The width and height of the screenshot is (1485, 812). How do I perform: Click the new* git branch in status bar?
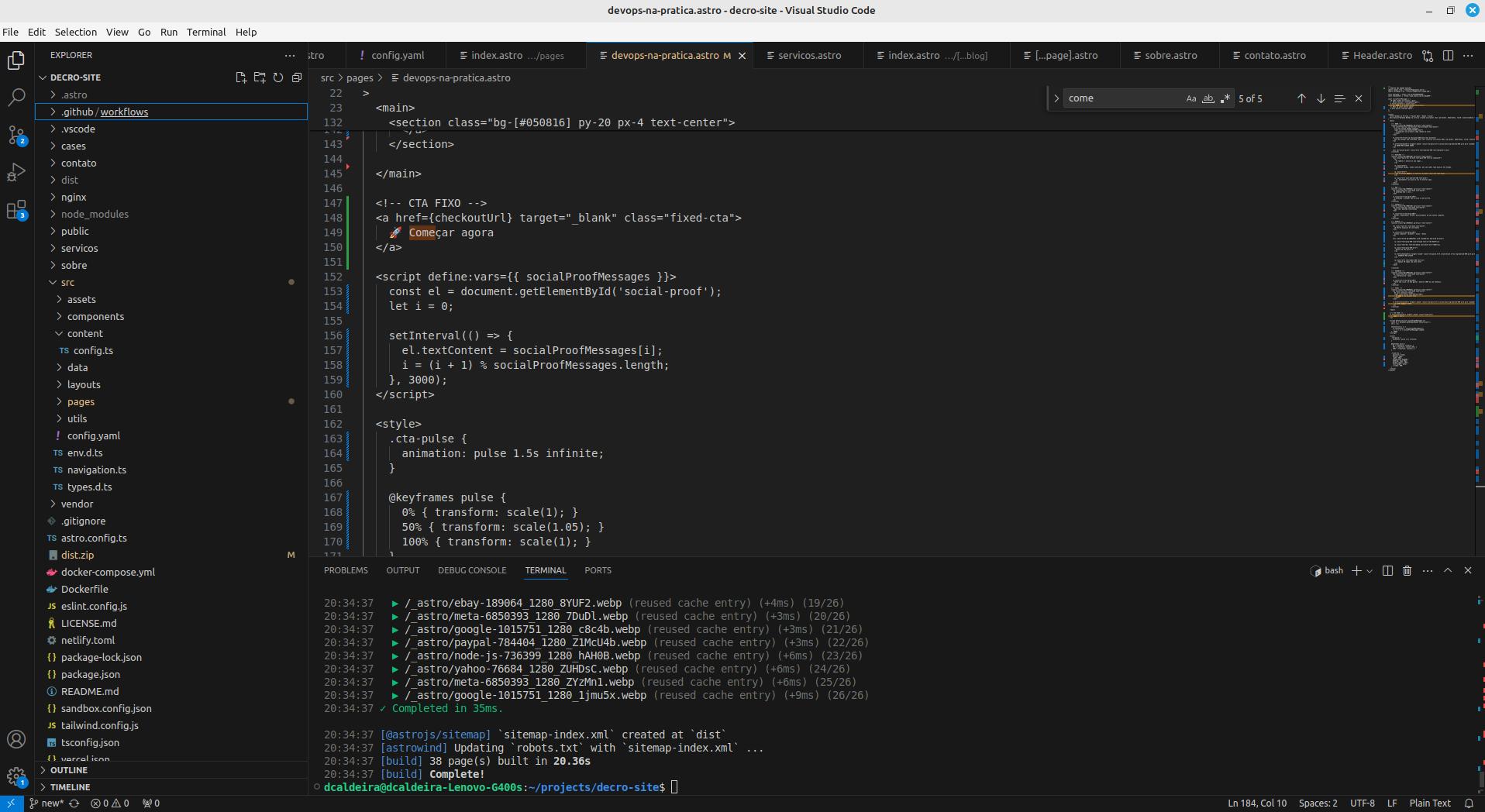[x=48, y=803]
